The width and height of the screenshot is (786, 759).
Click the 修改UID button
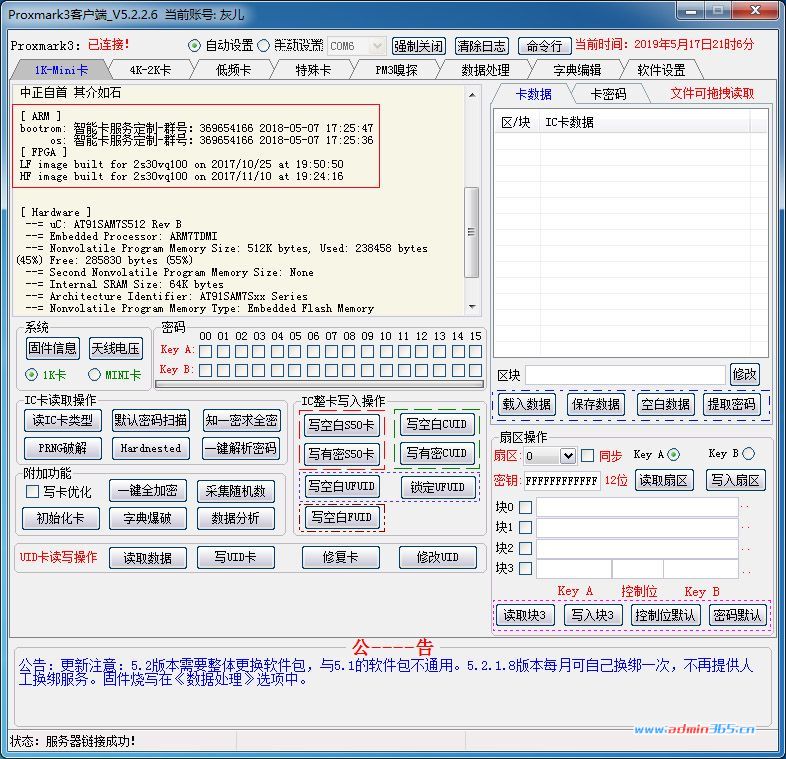[x=438, y=557]
